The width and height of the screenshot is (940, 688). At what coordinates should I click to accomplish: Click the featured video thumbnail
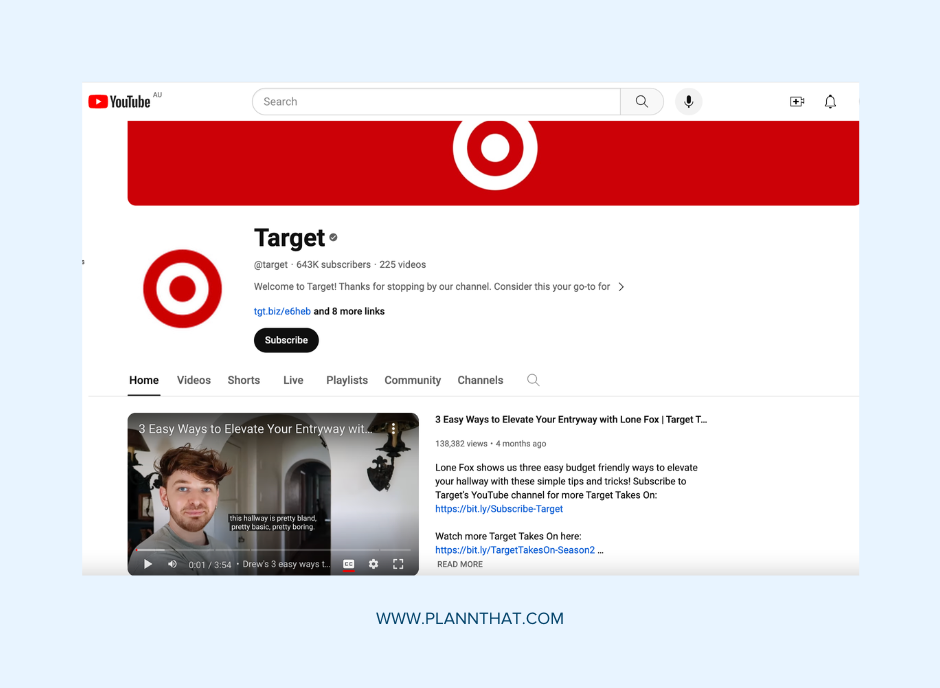coord(273,494)
